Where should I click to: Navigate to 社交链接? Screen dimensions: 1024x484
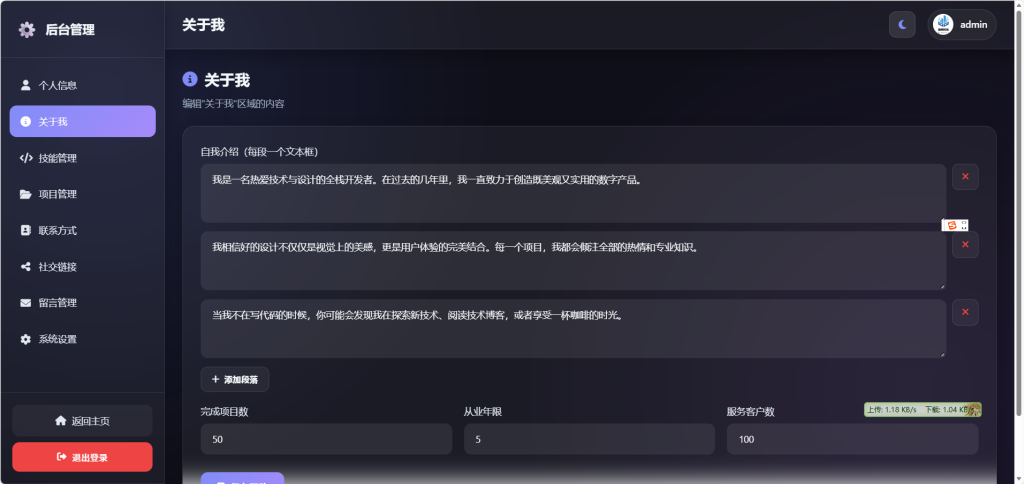(82, 266)
